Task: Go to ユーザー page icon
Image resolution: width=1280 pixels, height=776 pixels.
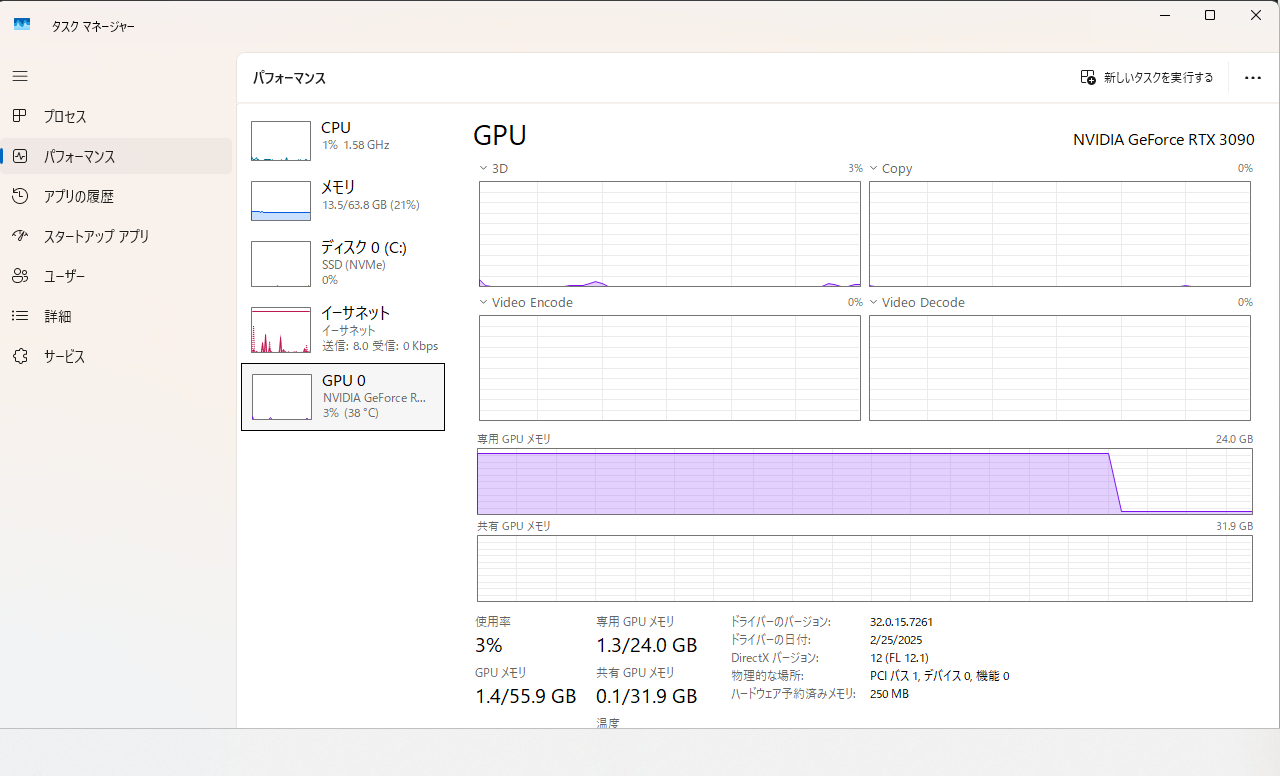Action: point(20,276)
